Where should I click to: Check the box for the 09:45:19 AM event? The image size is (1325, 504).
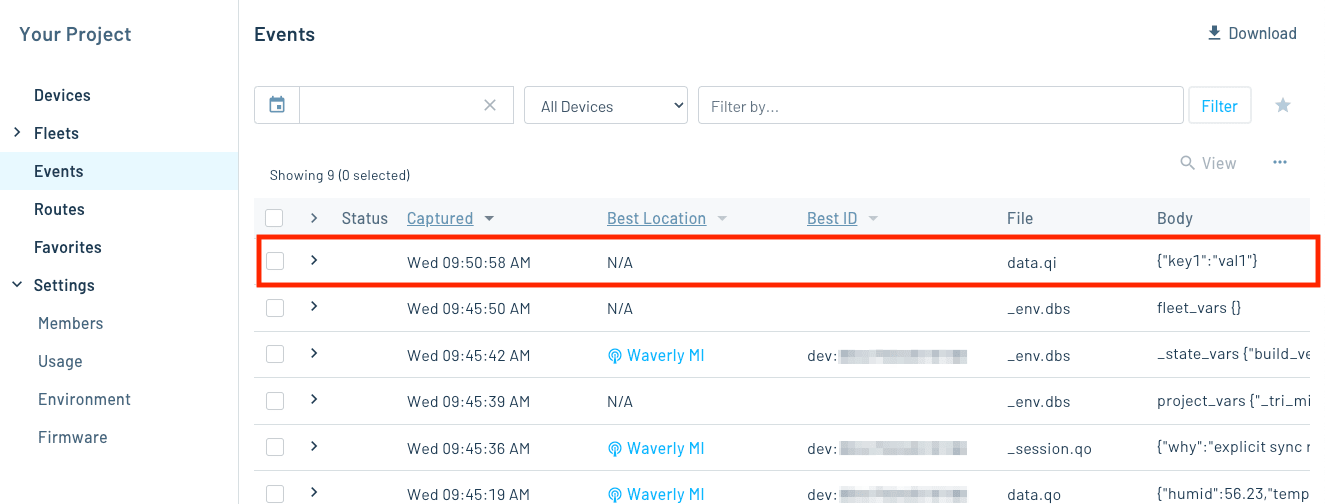point(275,493)
